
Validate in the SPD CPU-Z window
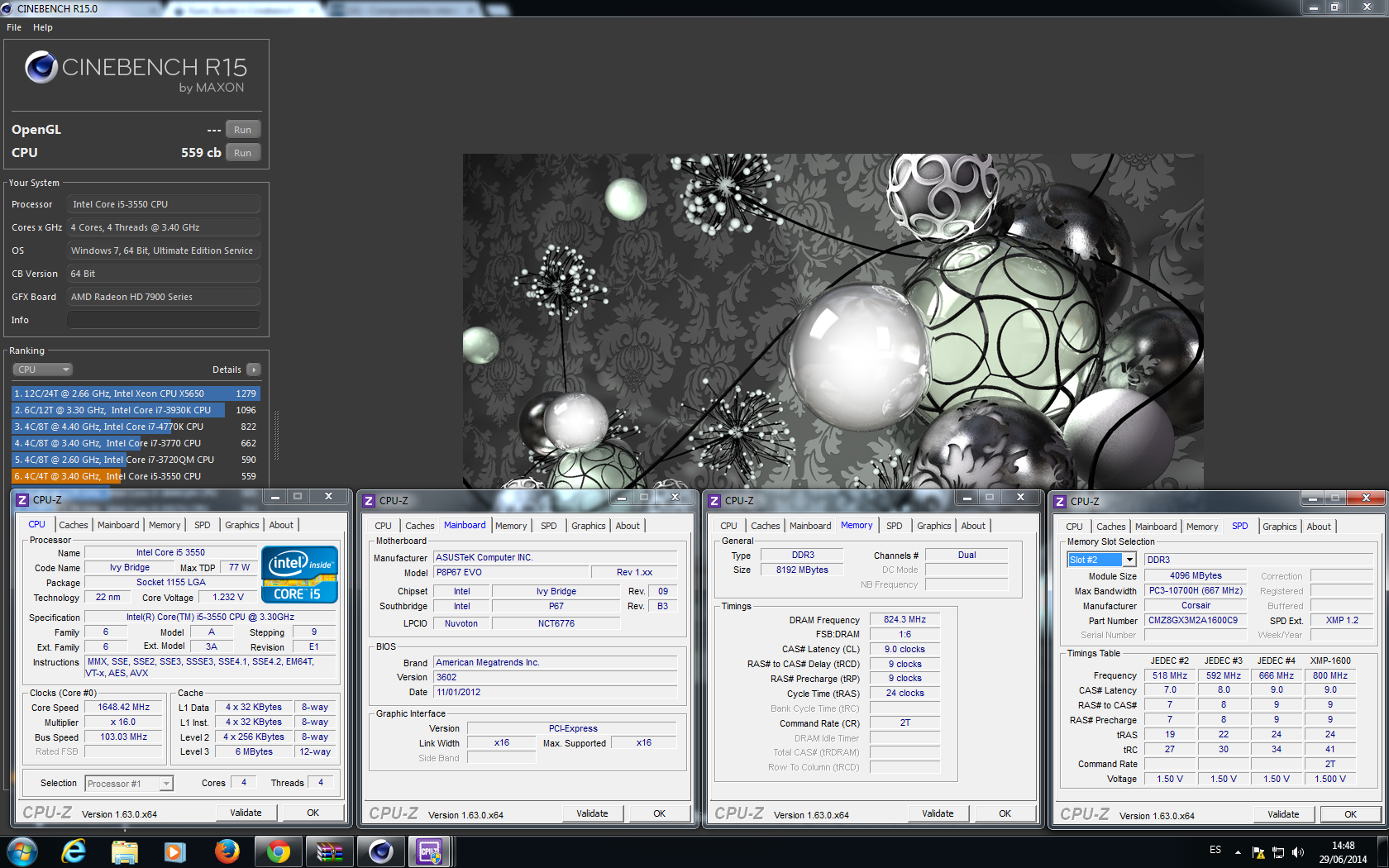pyautogui.click(x=1283, y=814)
